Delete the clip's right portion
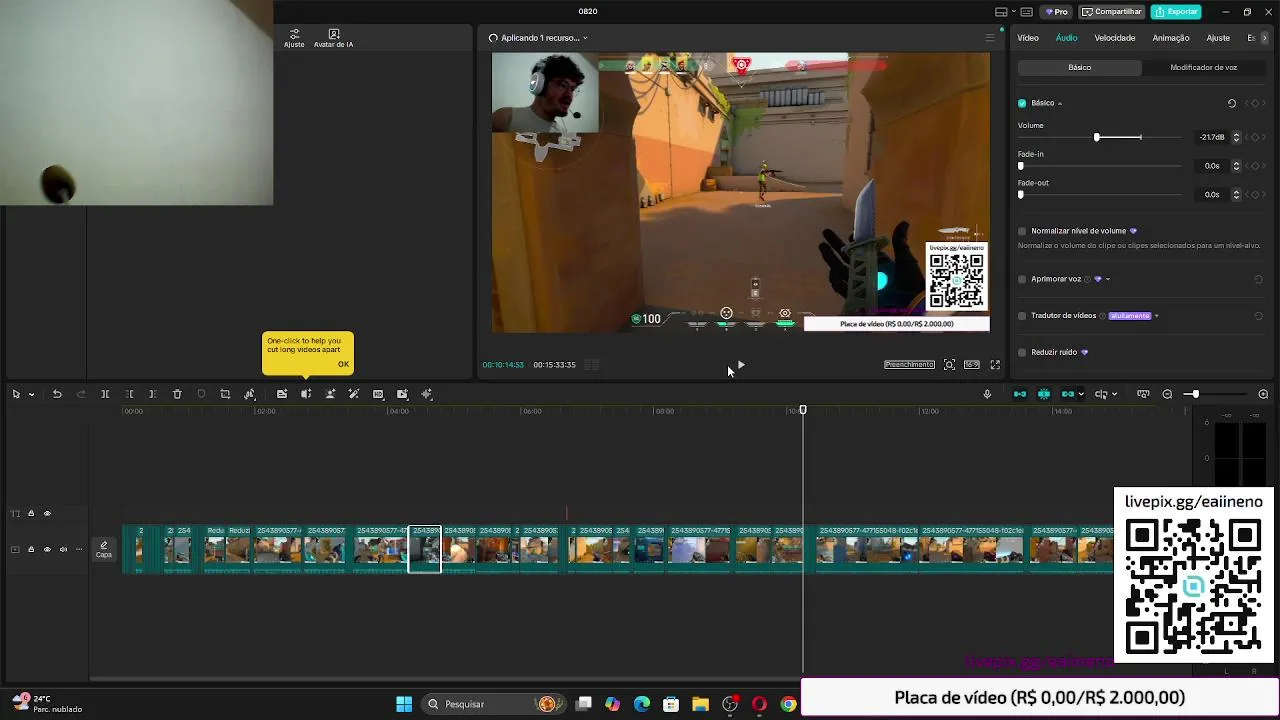 tap(152, 394)
